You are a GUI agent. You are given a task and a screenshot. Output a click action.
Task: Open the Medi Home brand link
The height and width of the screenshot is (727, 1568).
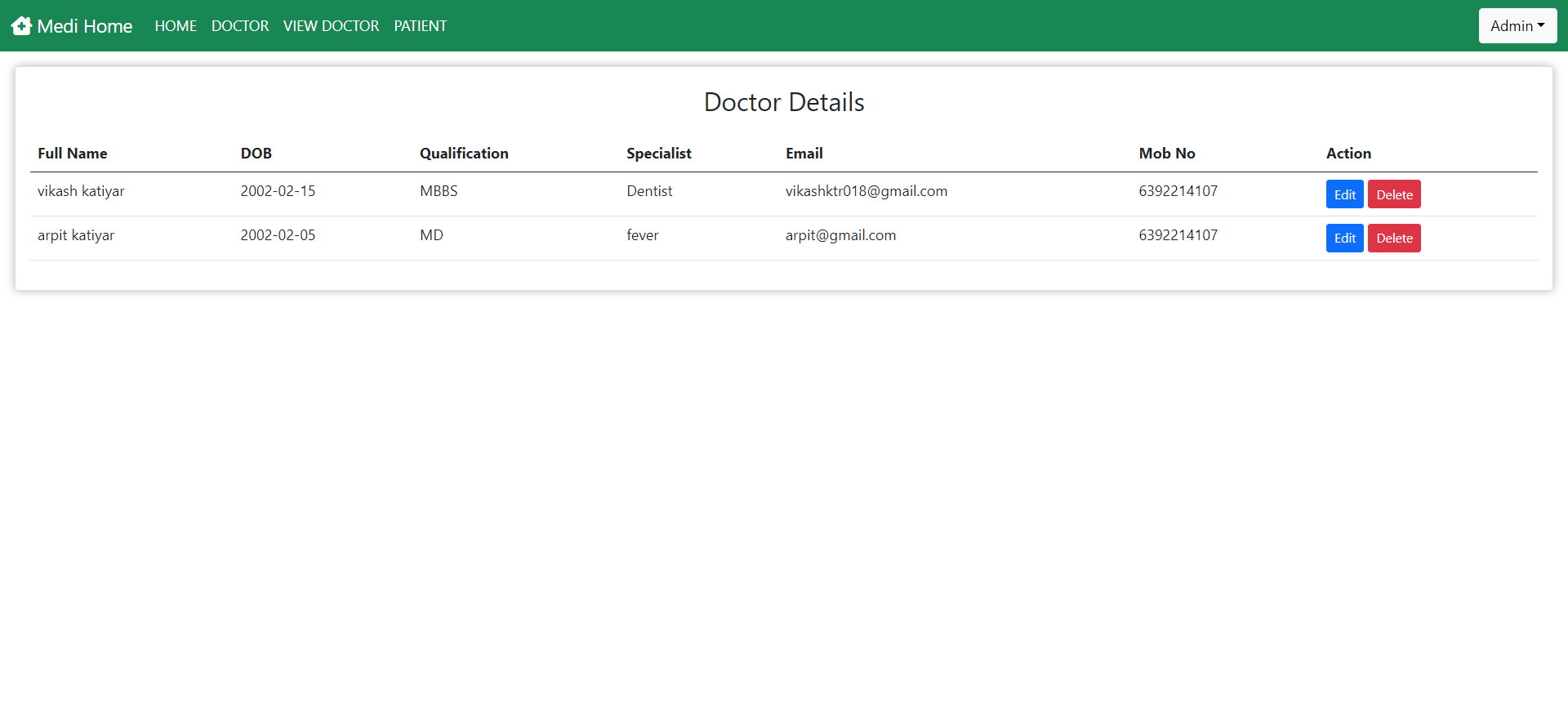click(84, 26)
